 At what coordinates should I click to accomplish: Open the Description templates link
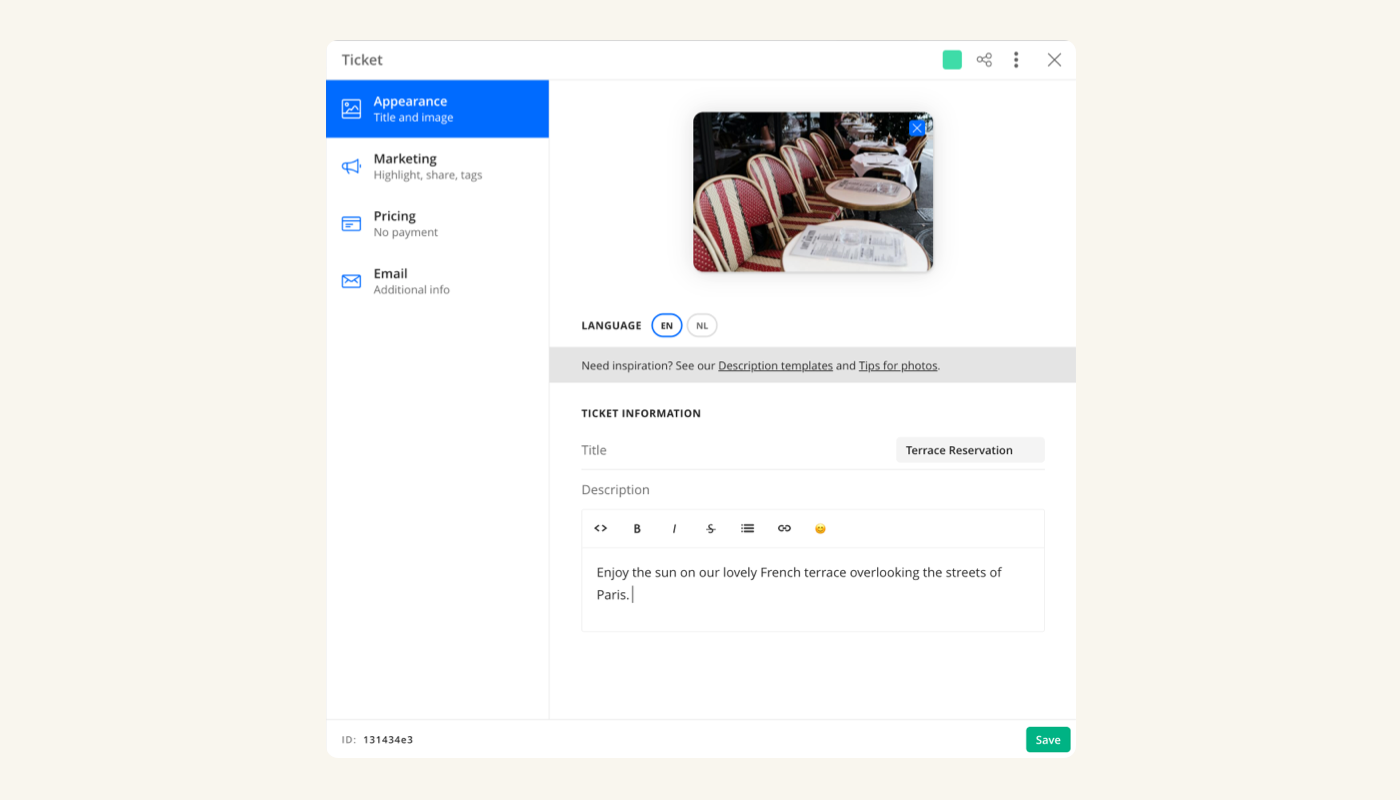(x=775, y=366)
